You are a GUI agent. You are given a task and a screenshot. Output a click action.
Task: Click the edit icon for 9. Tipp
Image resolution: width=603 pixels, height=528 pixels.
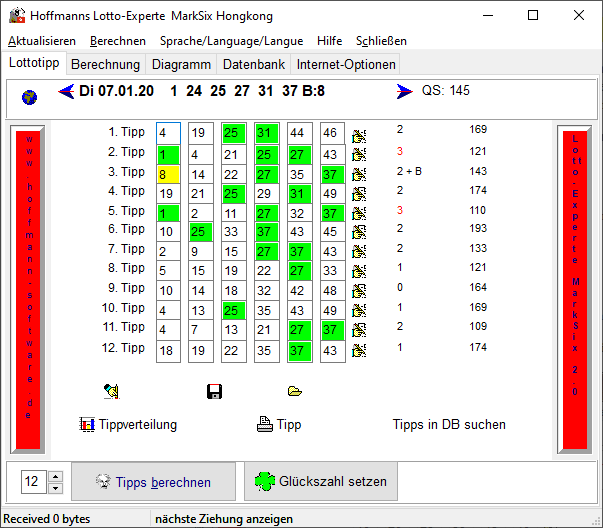[x=359, y=290]
